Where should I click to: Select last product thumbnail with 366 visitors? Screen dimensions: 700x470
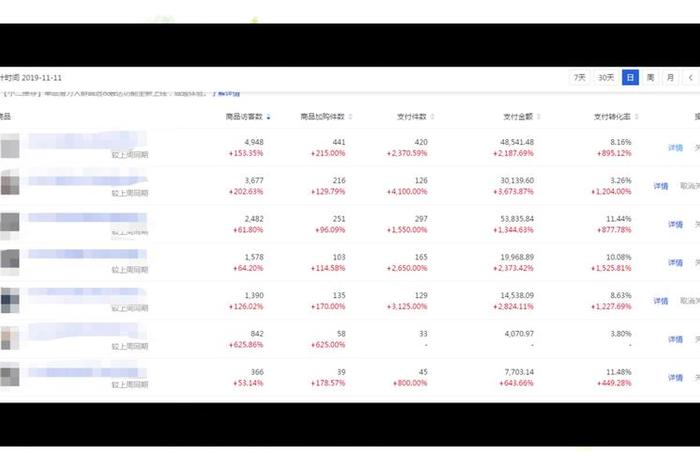point(10,377)
